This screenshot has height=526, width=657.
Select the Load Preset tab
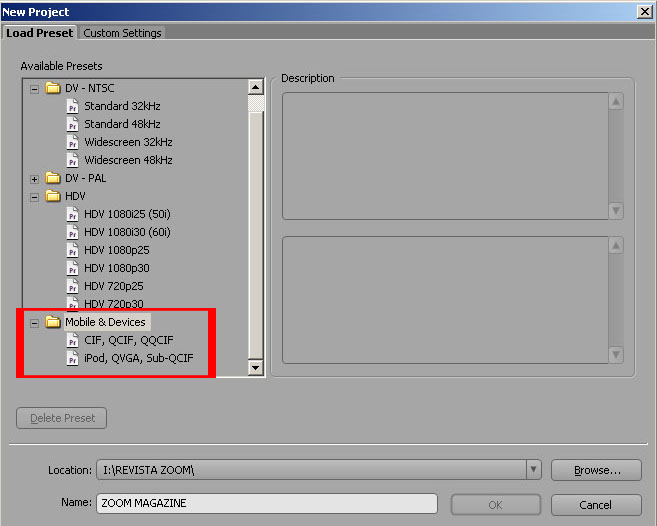pyautogui.click(x=39, y=33)
